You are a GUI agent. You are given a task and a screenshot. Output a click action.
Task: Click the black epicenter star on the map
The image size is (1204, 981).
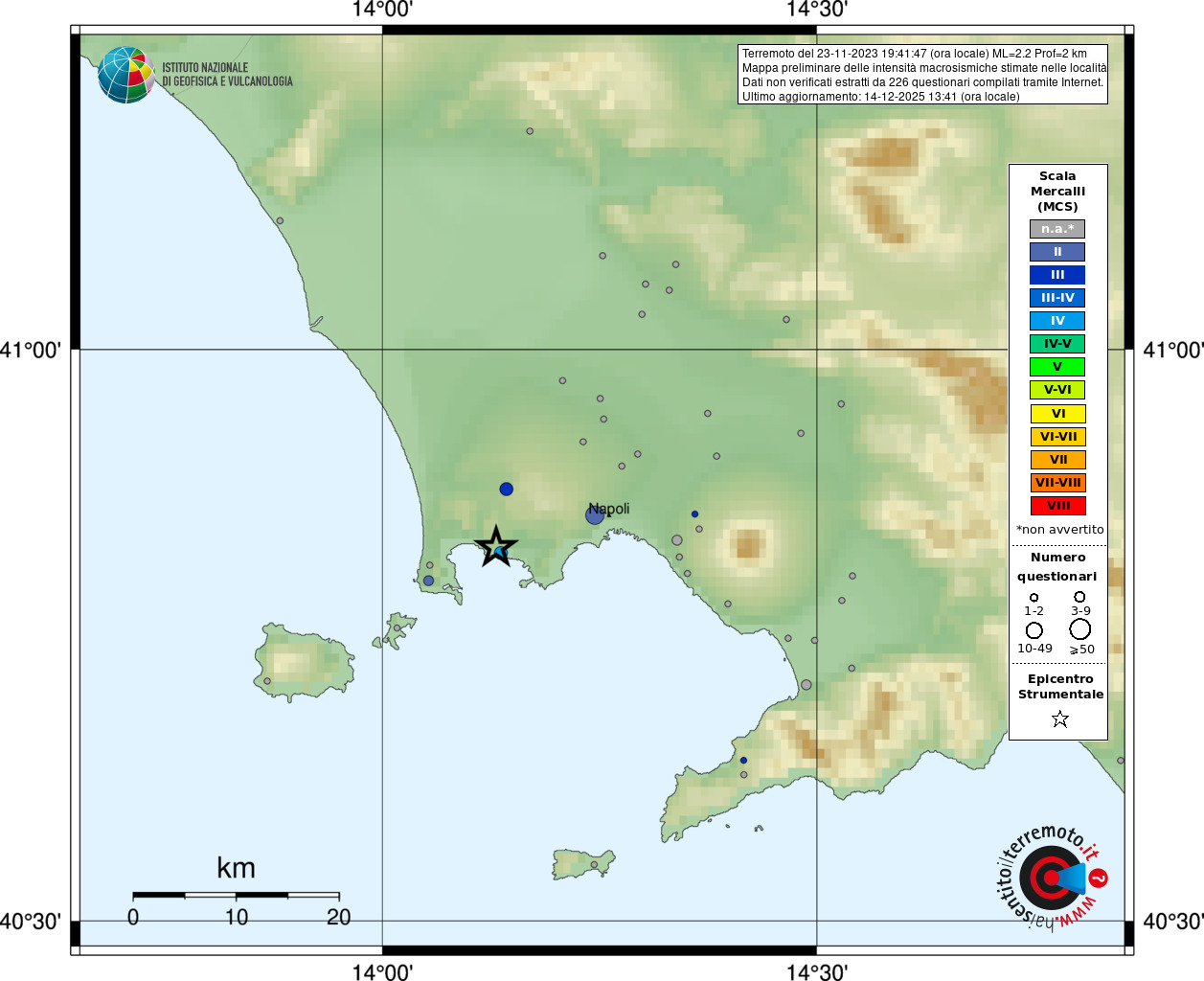pos(496,547)
